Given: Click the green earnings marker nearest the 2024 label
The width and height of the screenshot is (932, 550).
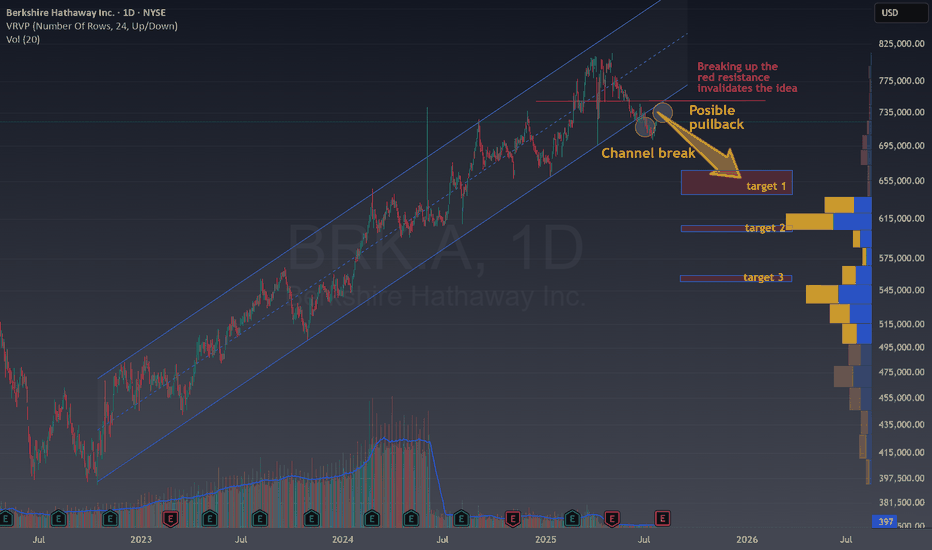Looking at the screenshot, I should pyautogui.click(x=371, y=518).
